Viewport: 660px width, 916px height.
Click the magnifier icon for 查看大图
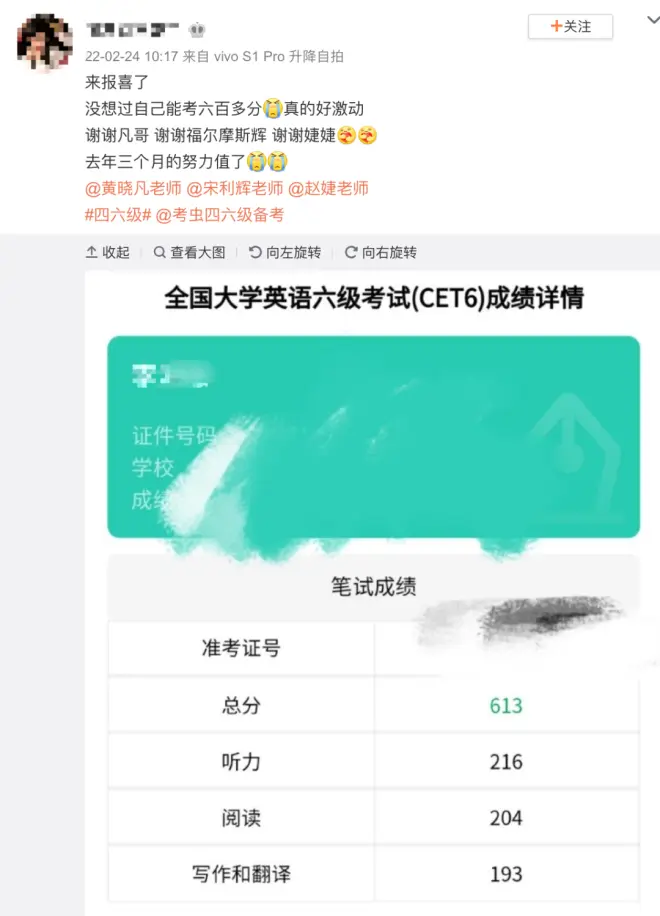[159, 252]
